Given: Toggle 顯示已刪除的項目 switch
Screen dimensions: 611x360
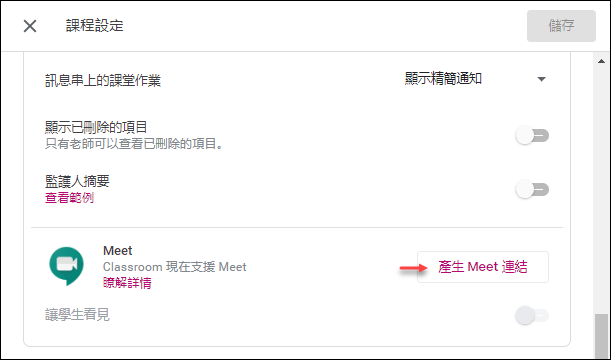Looking at the screenshot, I should [x=532, y=136].
